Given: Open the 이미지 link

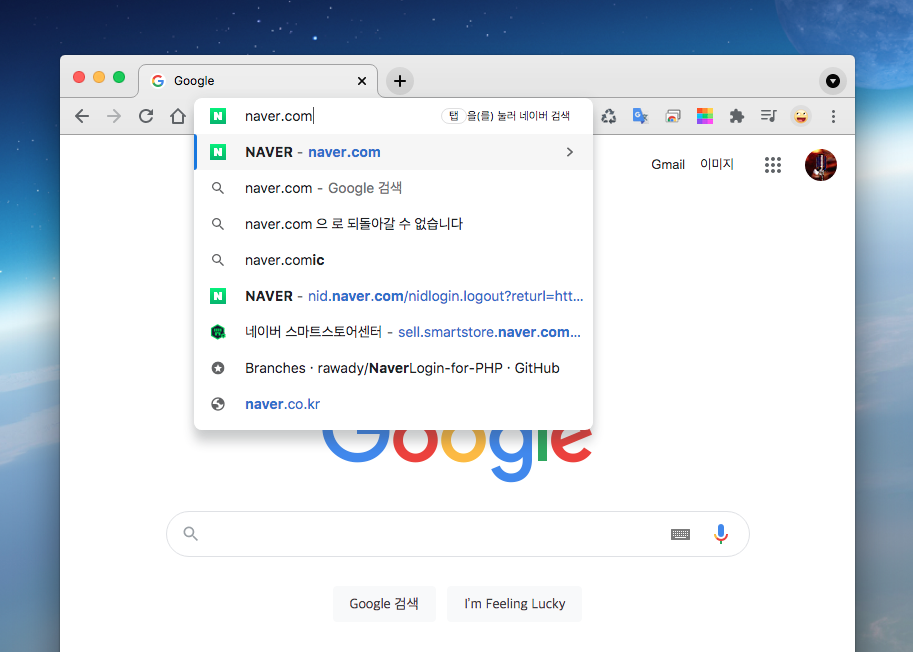Looking at the screenshot, I should point(717,165).
